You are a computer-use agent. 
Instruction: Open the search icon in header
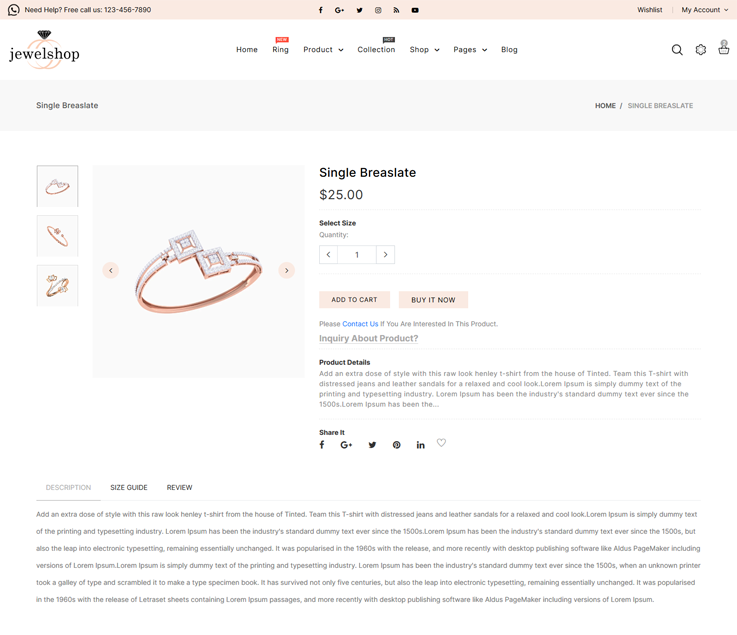[x=677, y=50]
